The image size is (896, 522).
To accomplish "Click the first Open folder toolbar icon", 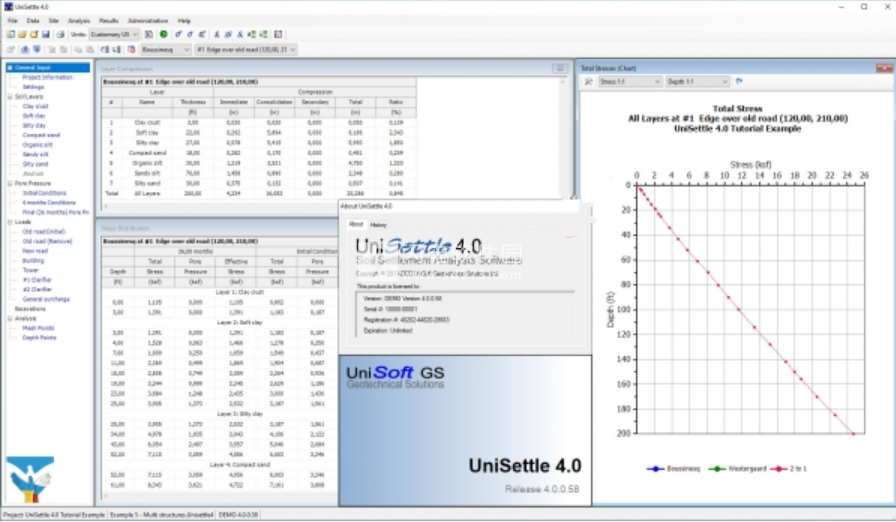I will coord(22,34).
